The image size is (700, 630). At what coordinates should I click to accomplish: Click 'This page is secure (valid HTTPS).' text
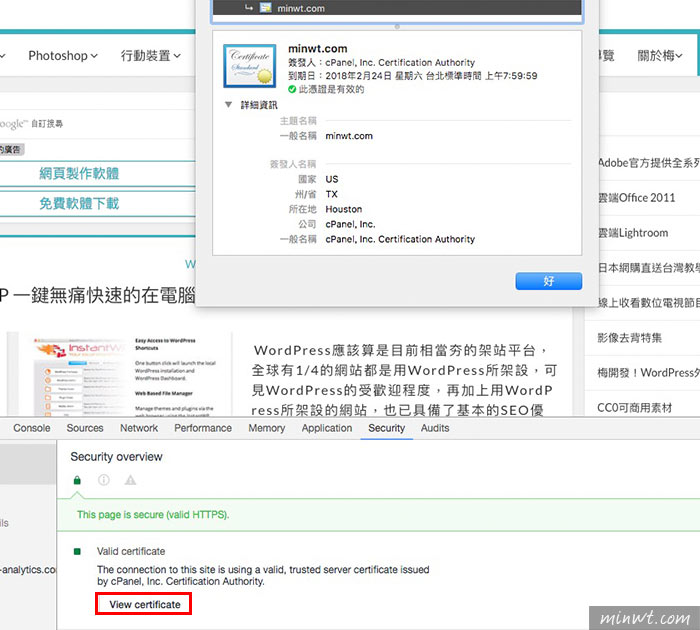point(153,515)
